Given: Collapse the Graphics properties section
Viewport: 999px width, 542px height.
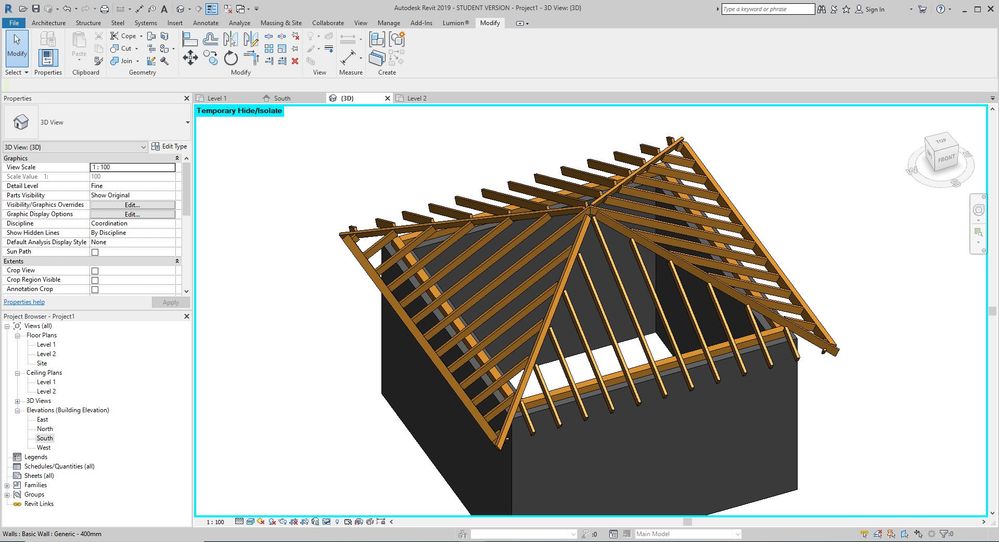Looking at the screenshot, I should 177,158.
